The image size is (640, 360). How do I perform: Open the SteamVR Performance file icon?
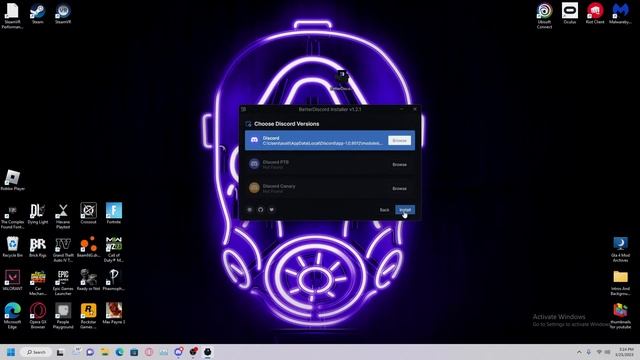pos(12,16)
